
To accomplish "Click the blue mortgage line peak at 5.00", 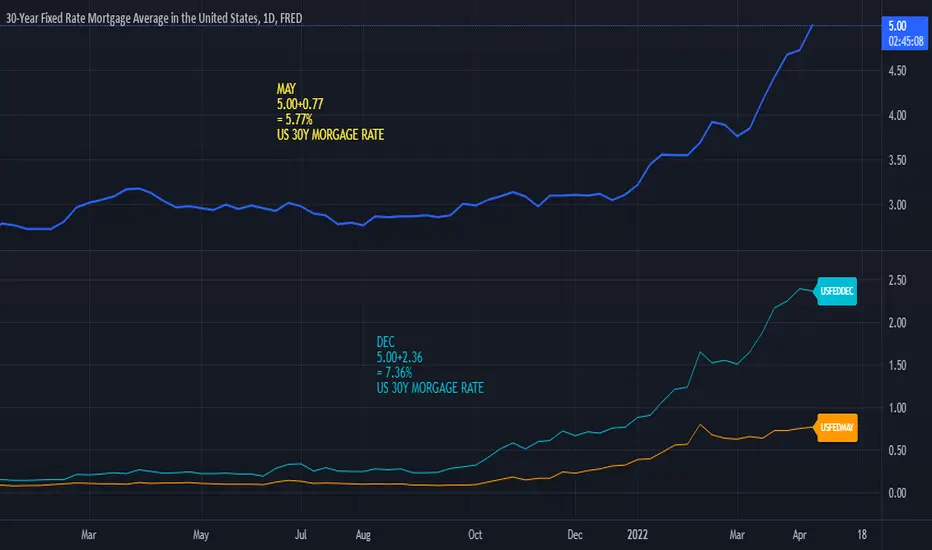I will [x=813, y=26].
